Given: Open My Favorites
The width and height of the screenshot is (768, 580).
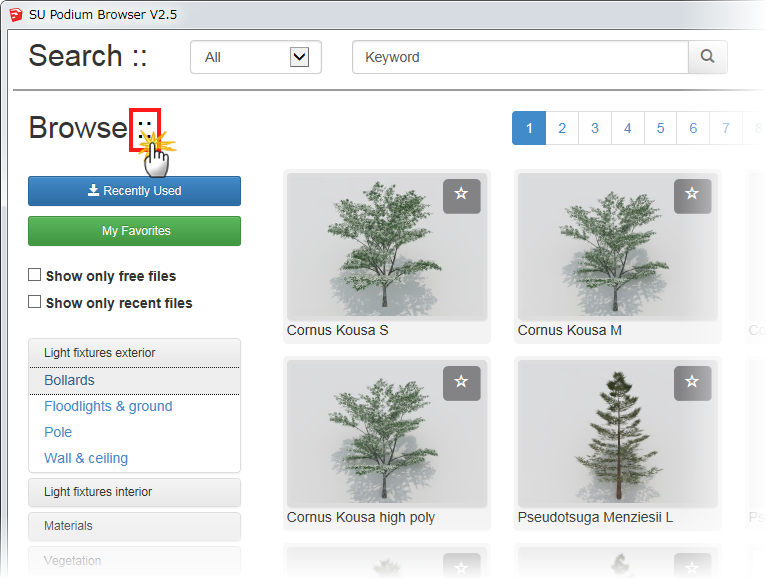Looking at the screenshot, I should coord(134,231).
